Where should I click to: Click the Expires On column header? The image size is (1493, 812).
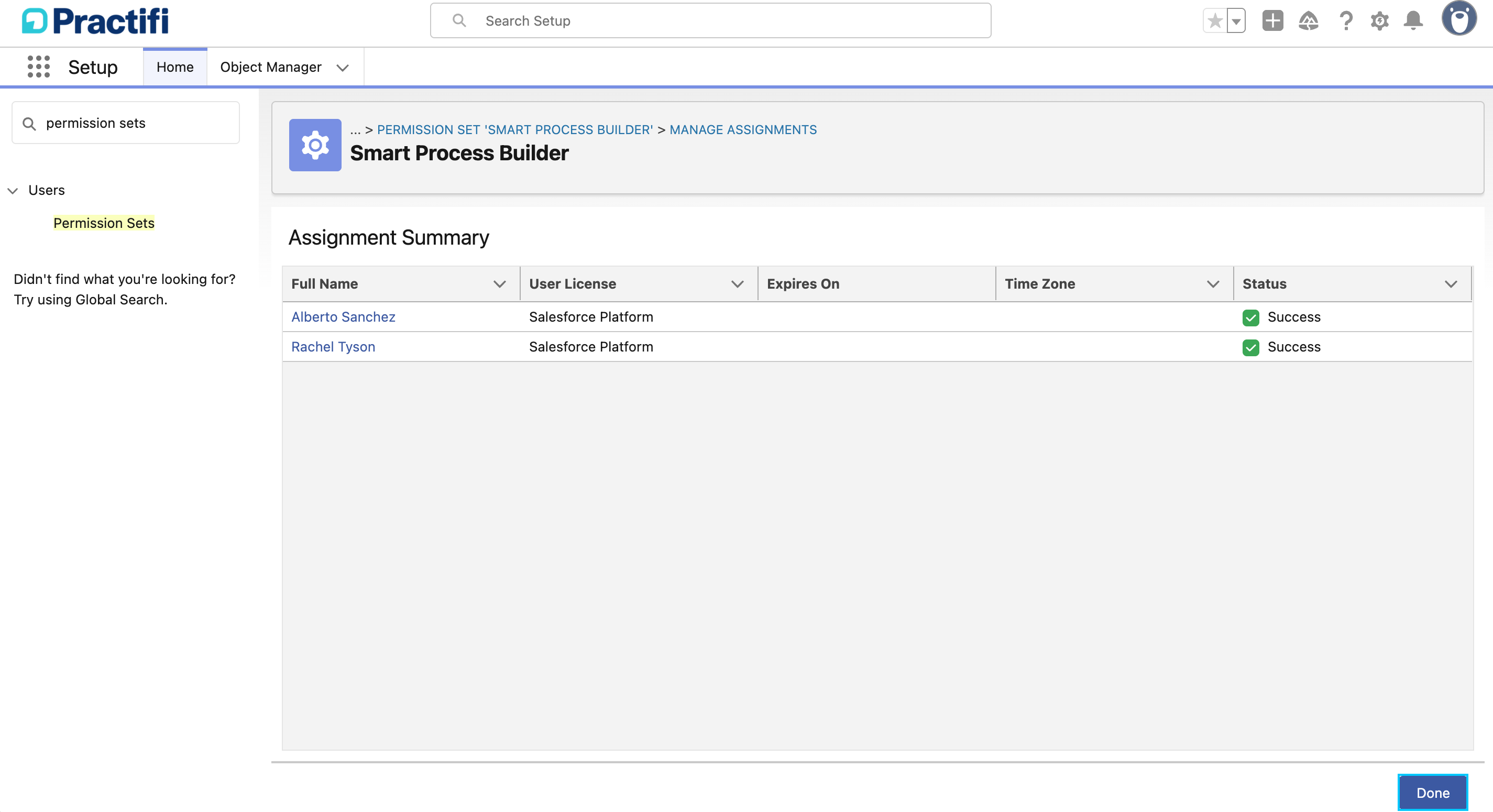point(876,284)
